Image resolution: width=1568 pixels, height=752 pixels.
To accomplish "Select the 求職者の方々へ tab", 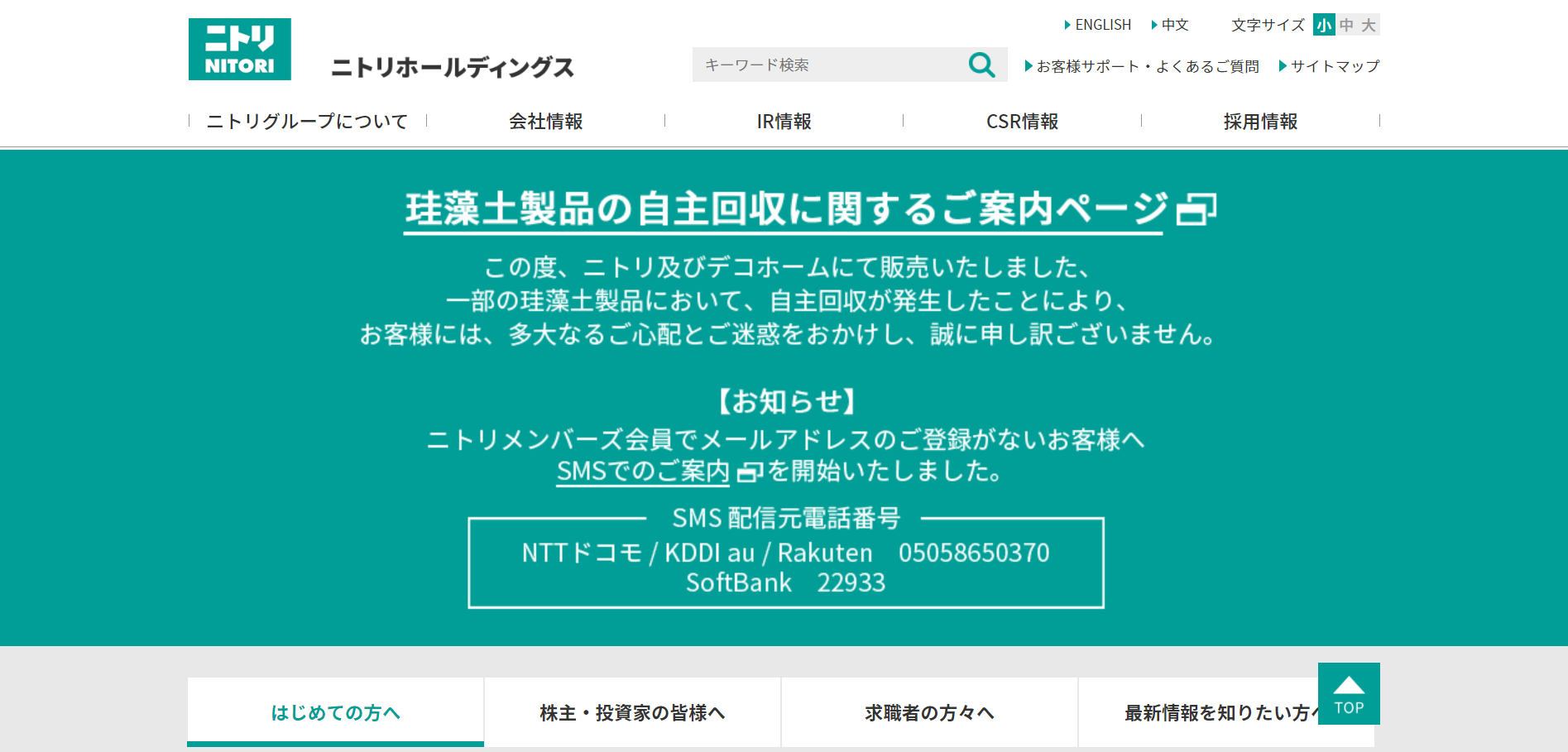I will 930,712.
